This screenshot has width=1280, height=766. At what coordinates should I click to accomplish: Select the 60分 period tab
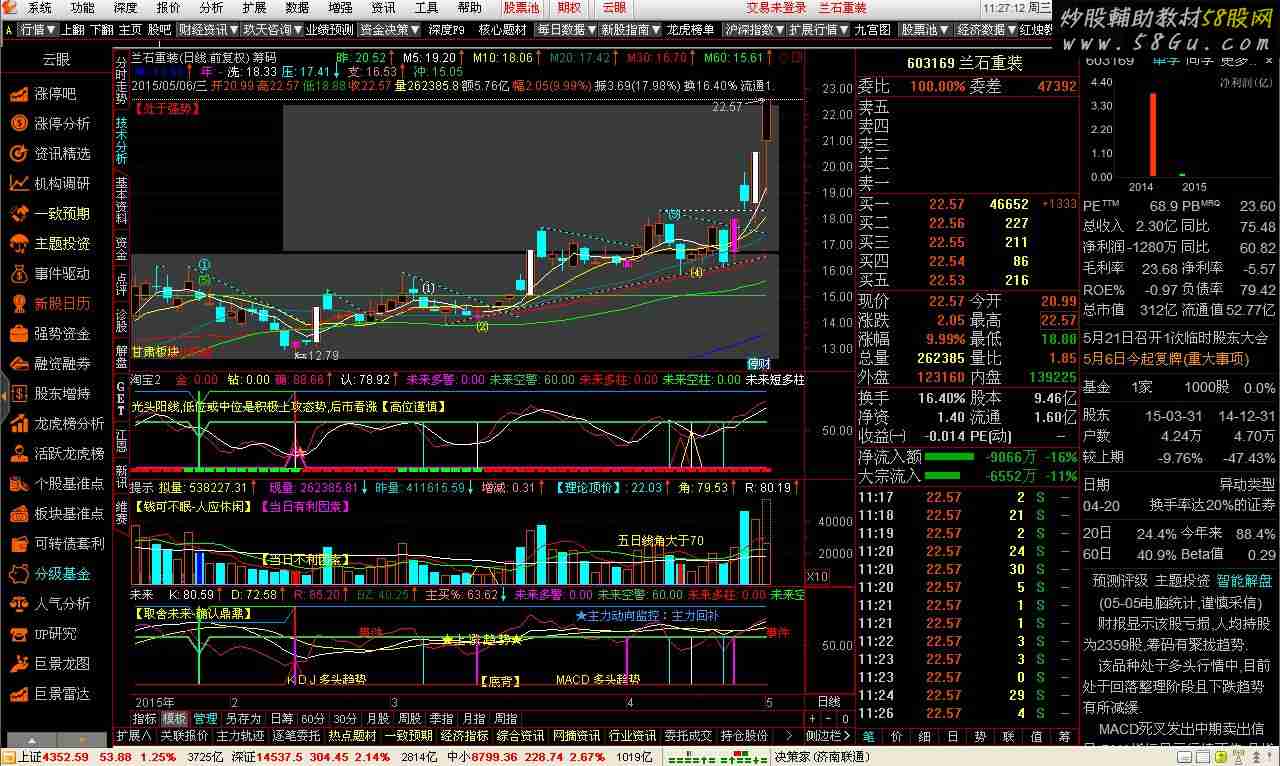313,719
